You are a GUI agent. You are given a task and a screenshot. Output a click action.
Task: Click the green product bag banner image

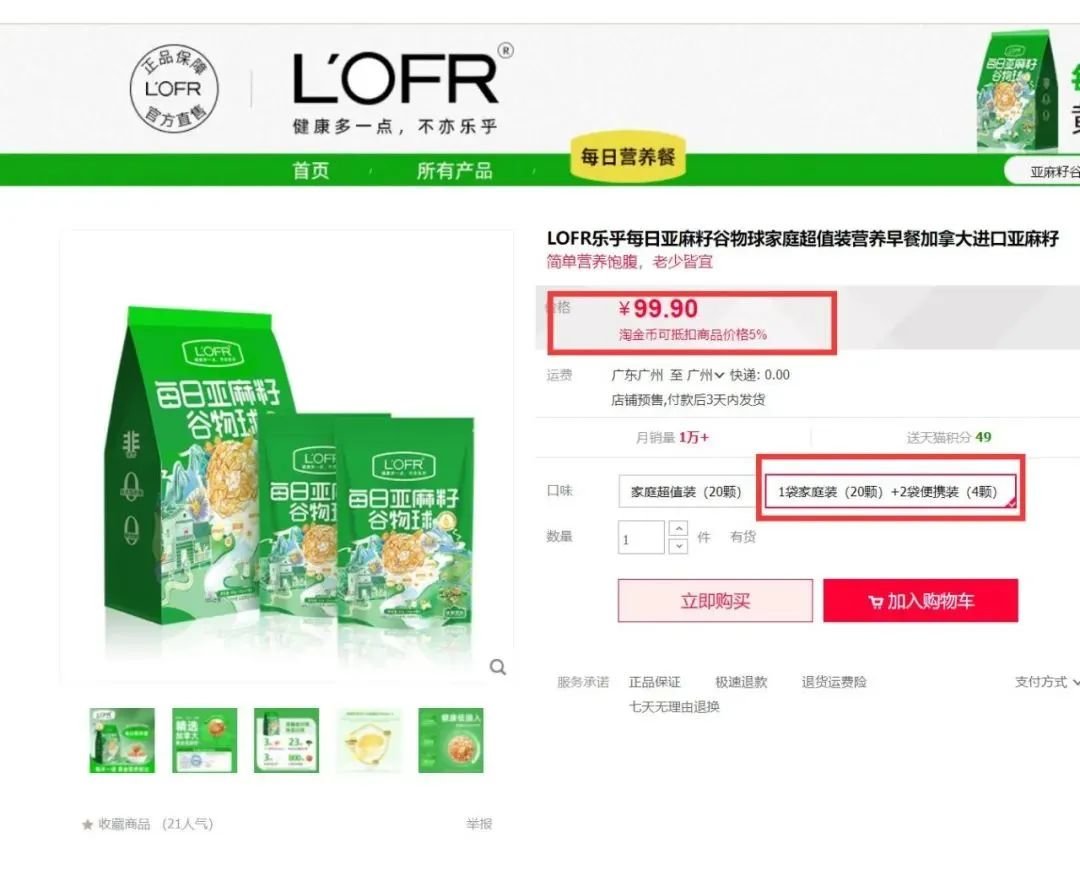click(x=1016, y=90)
